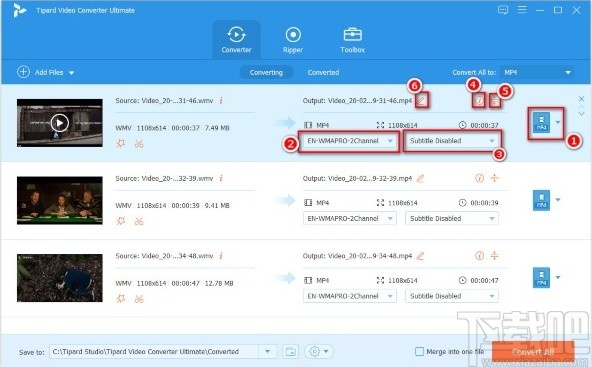Viewport: 592px width, 367px height.
Task: Click the compress icon for output 9-31-46.mp4
Action: (495, 101)
